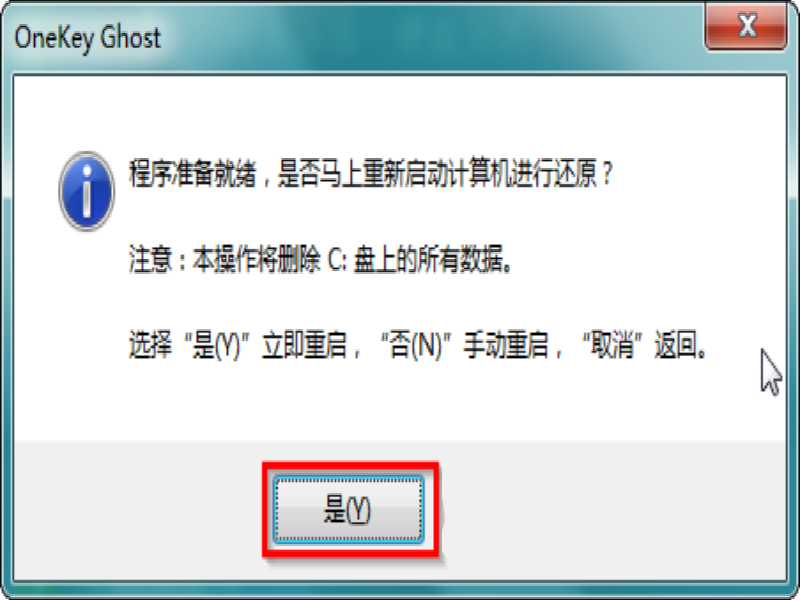Click the 返回 text ending the instruction line
The image size is (800, 600).
[677, 345]
